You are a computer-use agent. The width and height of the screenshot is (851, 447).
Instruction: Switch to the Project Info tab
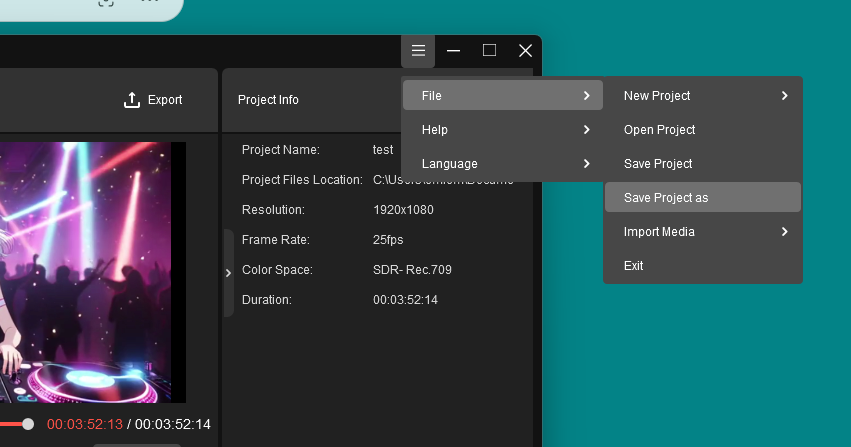(268, 100)
